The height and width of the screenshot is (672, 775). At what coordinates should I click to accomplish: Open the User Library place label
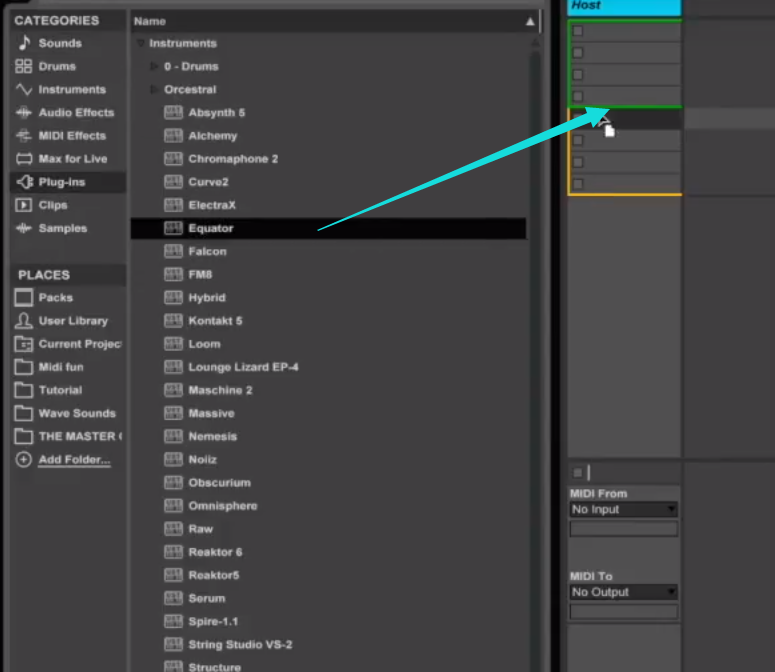pyautogui.click(x=73, y=321)
